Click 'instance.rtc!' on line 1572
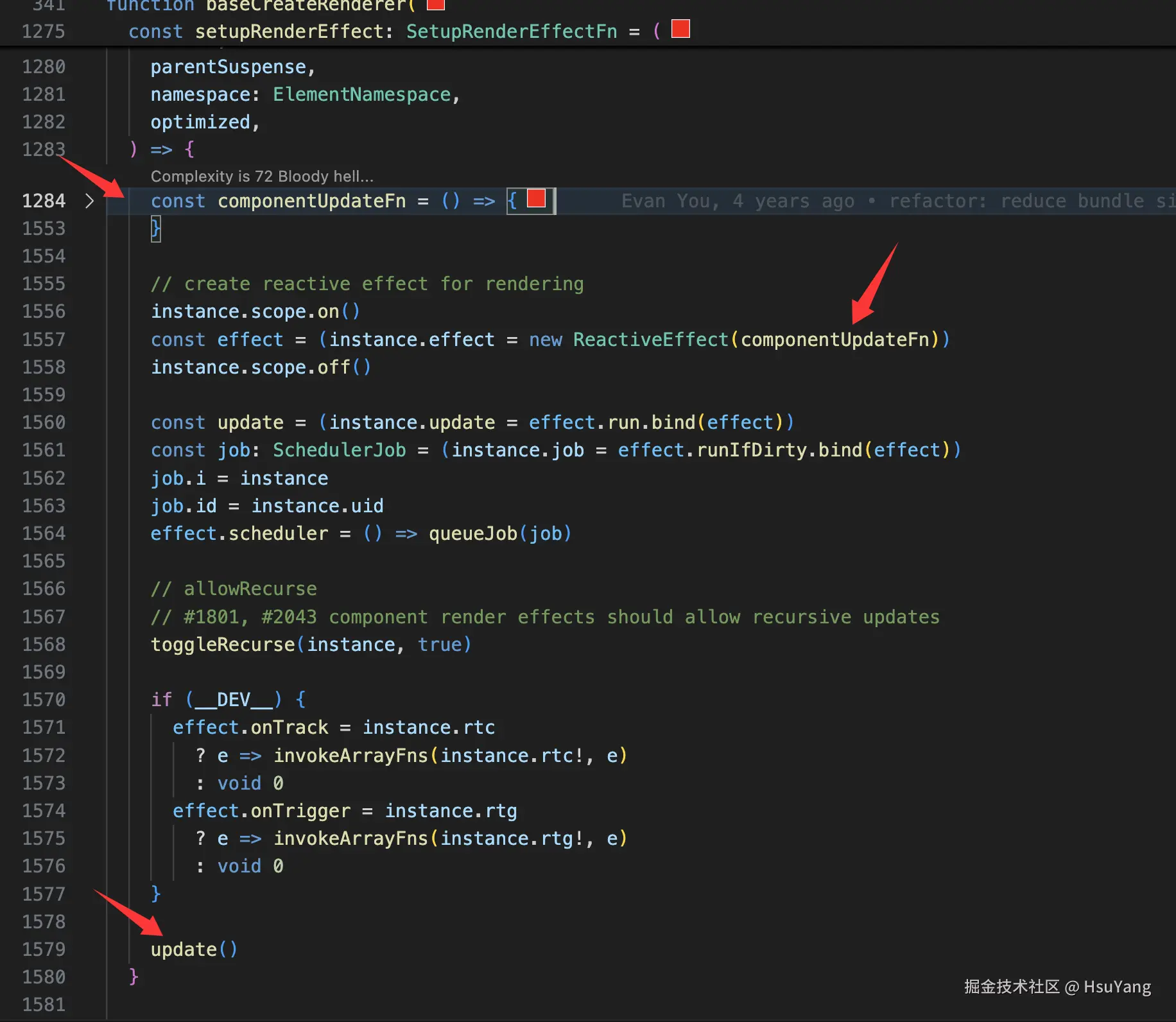Viewport: 1176px width, 1022px height. 512,756
